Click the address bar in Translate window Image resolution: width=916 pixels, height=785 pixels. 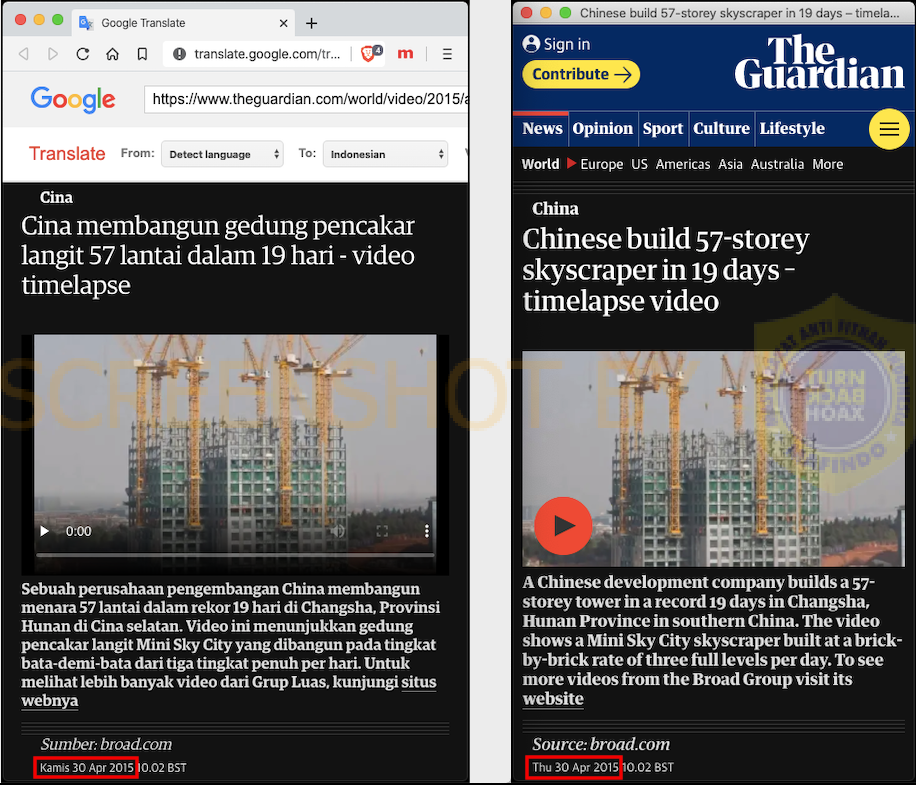pos(267,54)
